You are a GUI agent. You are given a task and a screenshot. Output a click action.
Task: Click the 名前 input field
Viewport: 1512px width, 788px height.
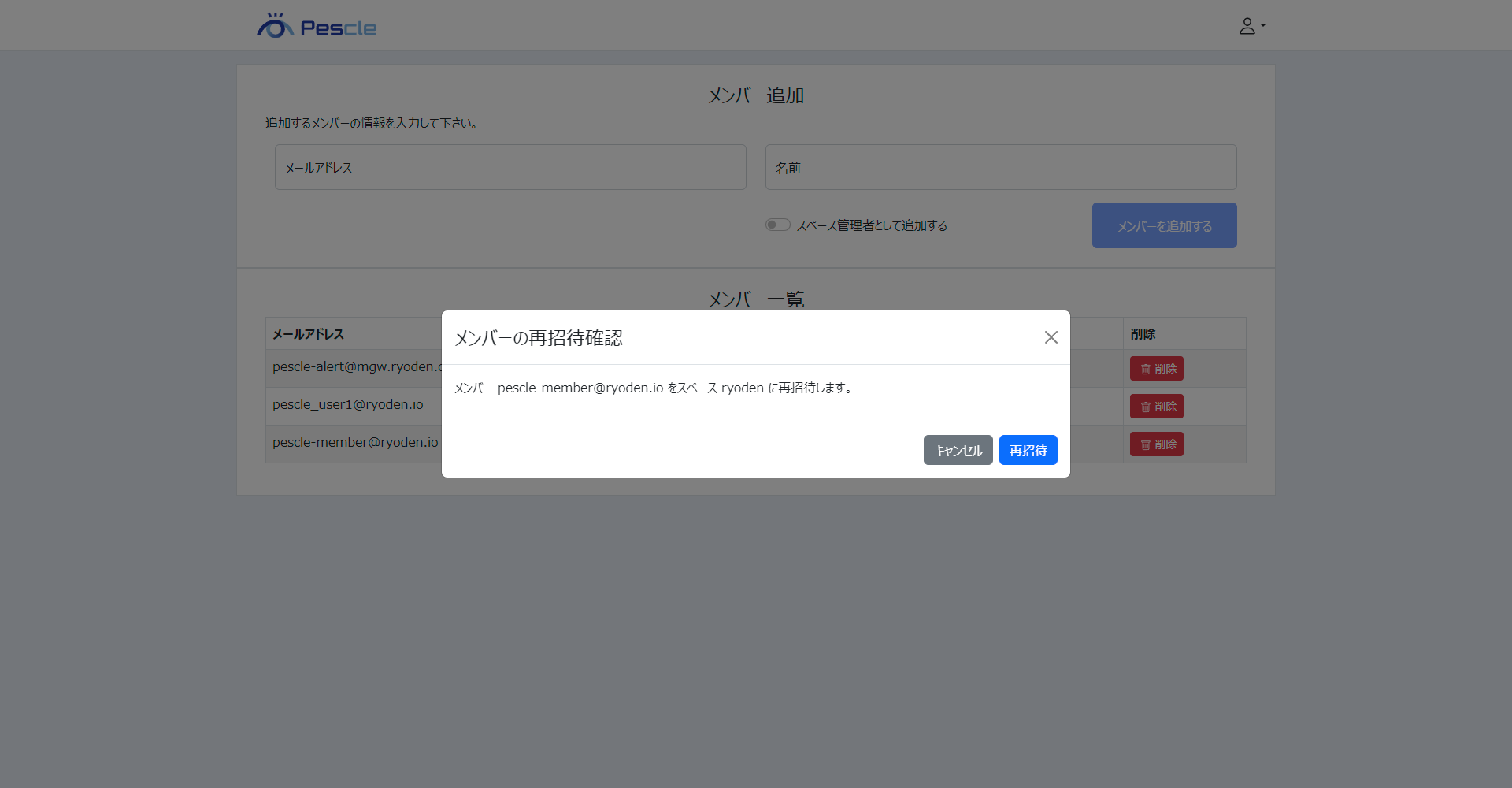click(x=1000, y=167)
